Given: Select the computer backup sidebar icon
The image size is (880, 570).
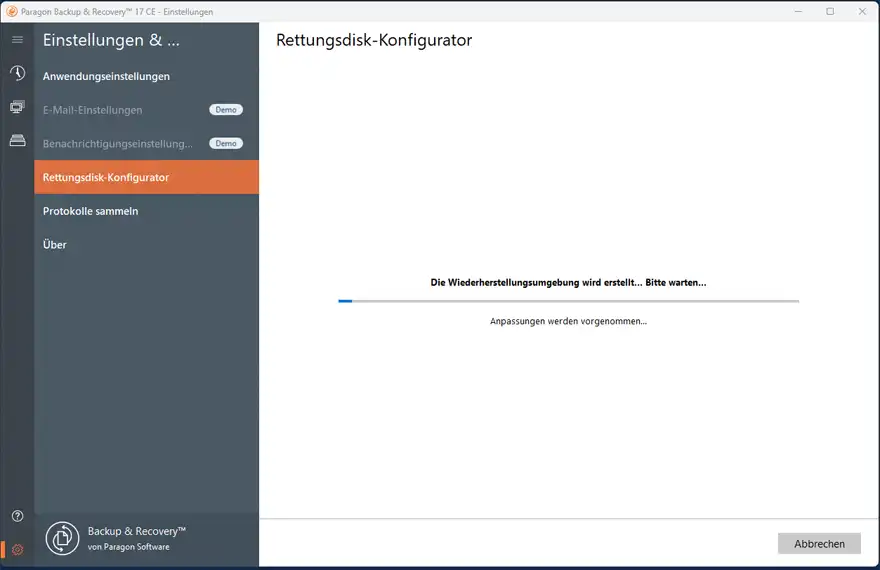Looking at the screenshot, I should (x=17, y=107).
